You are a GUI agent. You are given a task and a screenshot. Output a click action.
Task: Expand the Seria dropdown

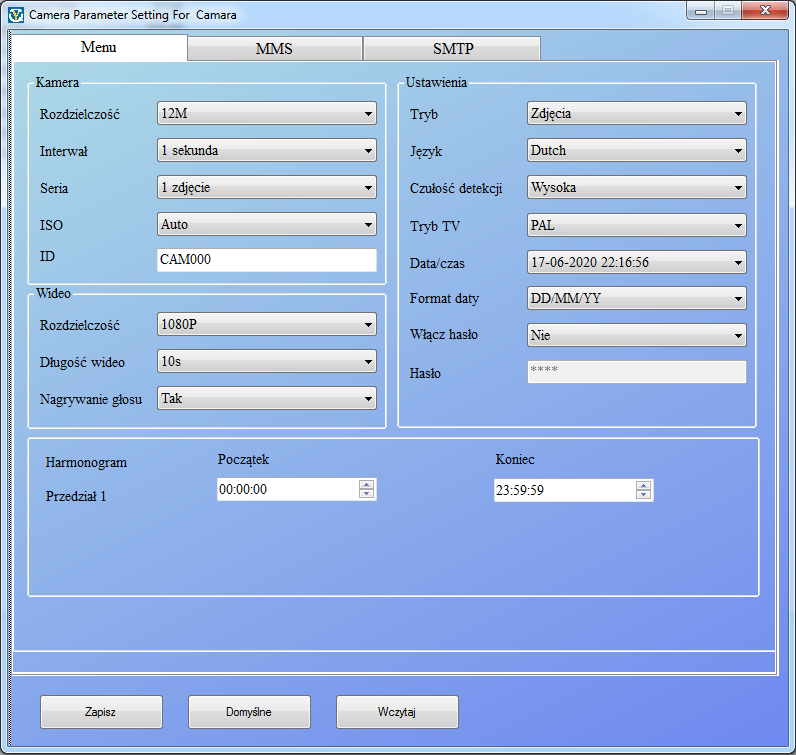[267, 187]
